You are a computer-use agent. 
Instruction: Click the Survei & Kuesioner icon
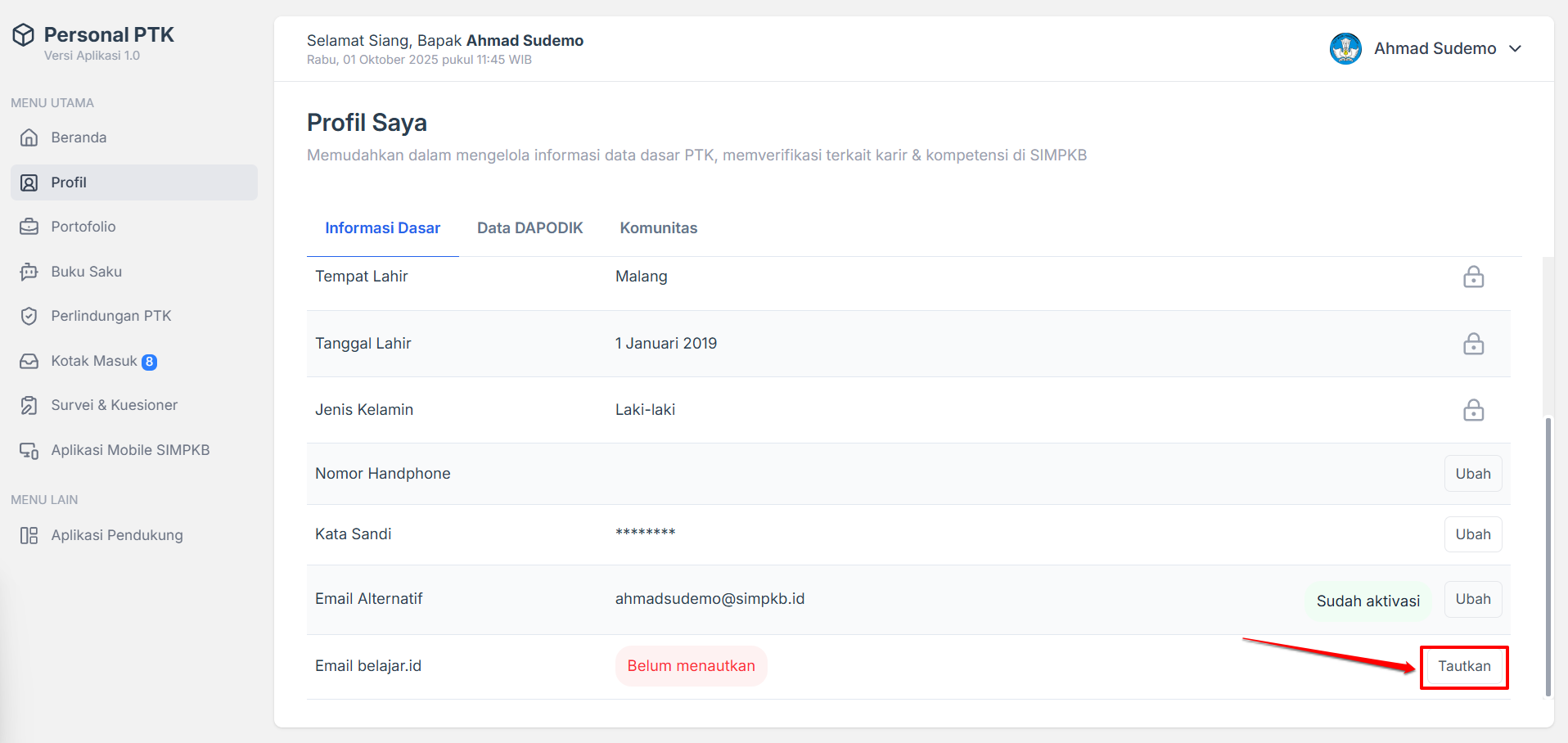29,405
